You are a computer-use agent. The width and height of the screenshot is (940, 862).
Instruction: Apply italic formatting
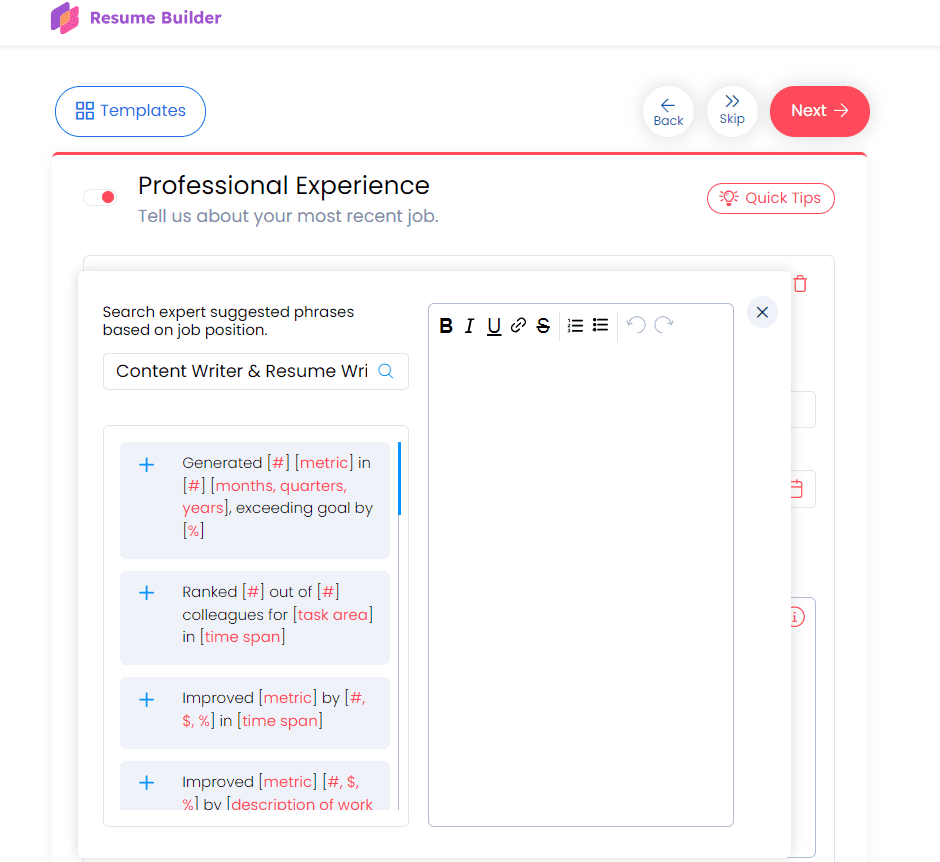point(469,325)
